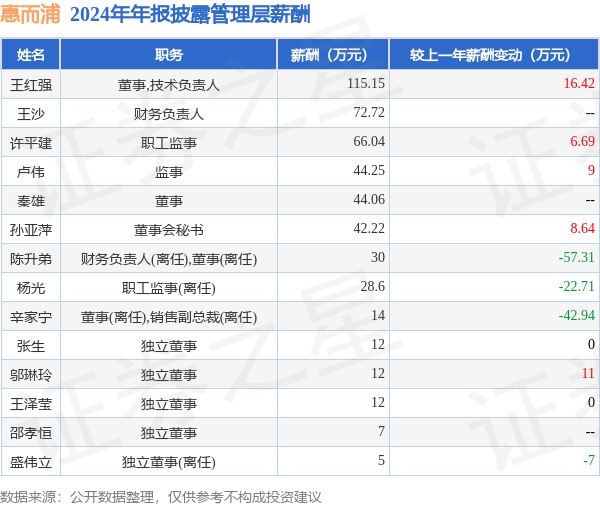Click the change value -57.31
600x506 pixels.
point(576,257)
